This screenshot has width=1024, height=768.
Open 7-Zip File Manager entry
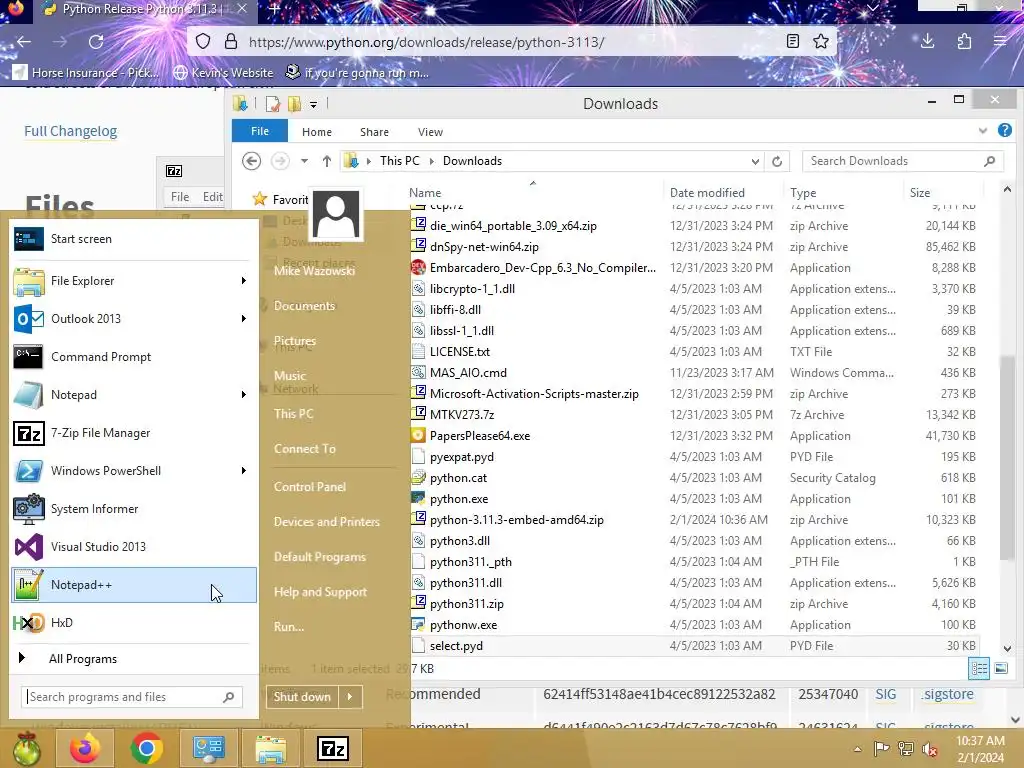coord(133,433)
